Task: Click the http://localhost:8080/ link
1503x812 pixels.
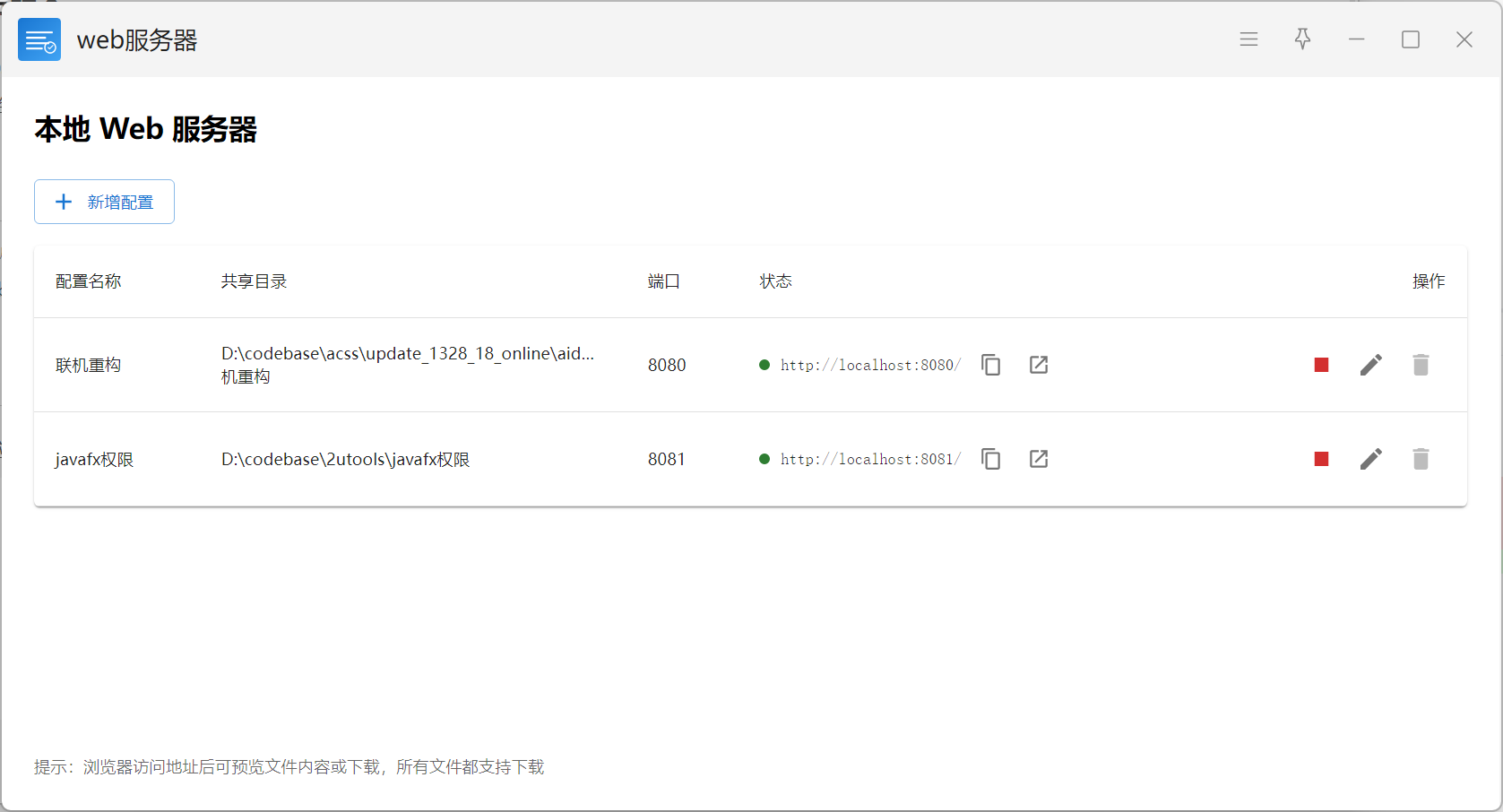Action: pyautogui.click(x=869, y=365)
